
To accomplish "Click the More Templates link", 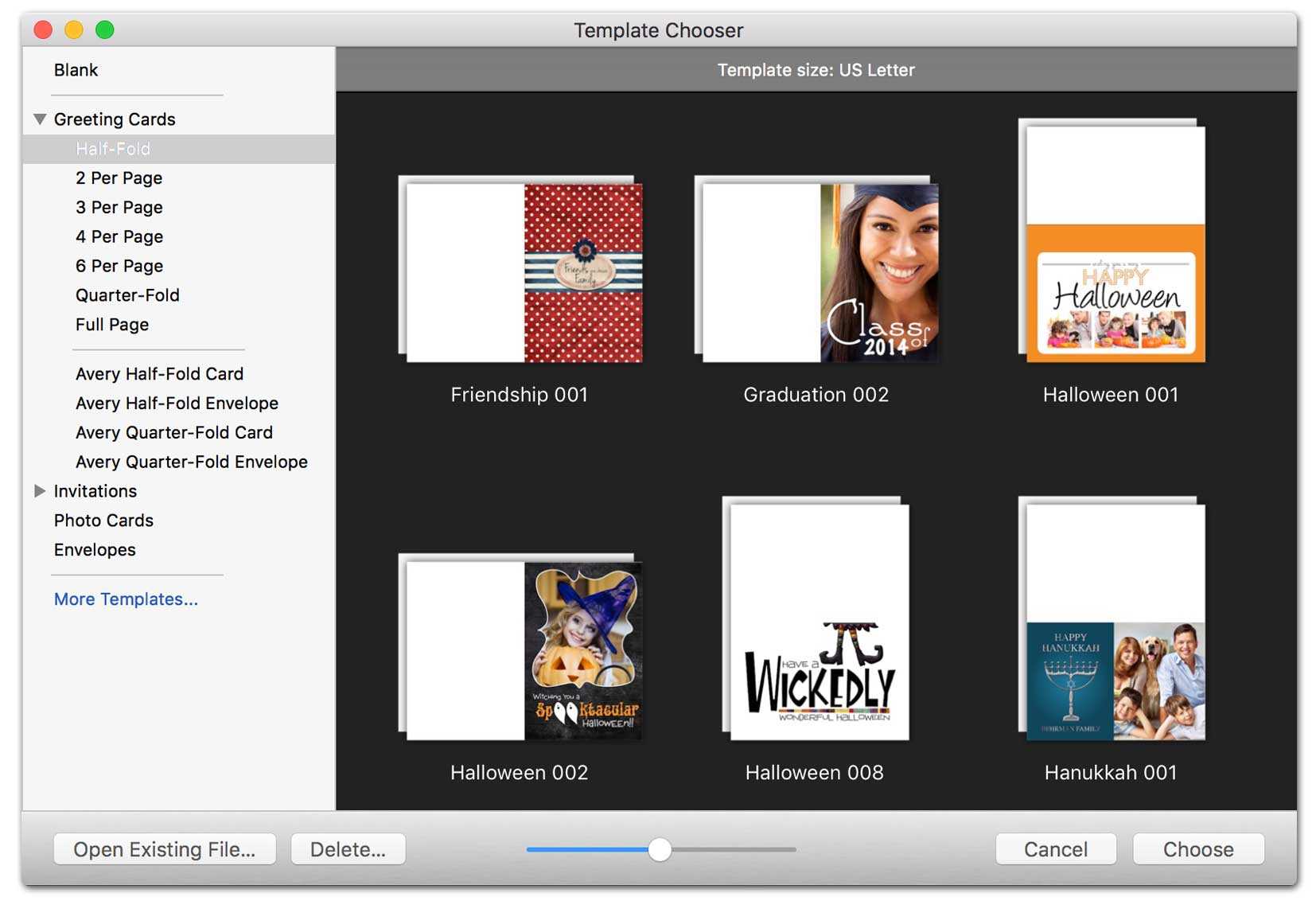I will coord(126,599).
